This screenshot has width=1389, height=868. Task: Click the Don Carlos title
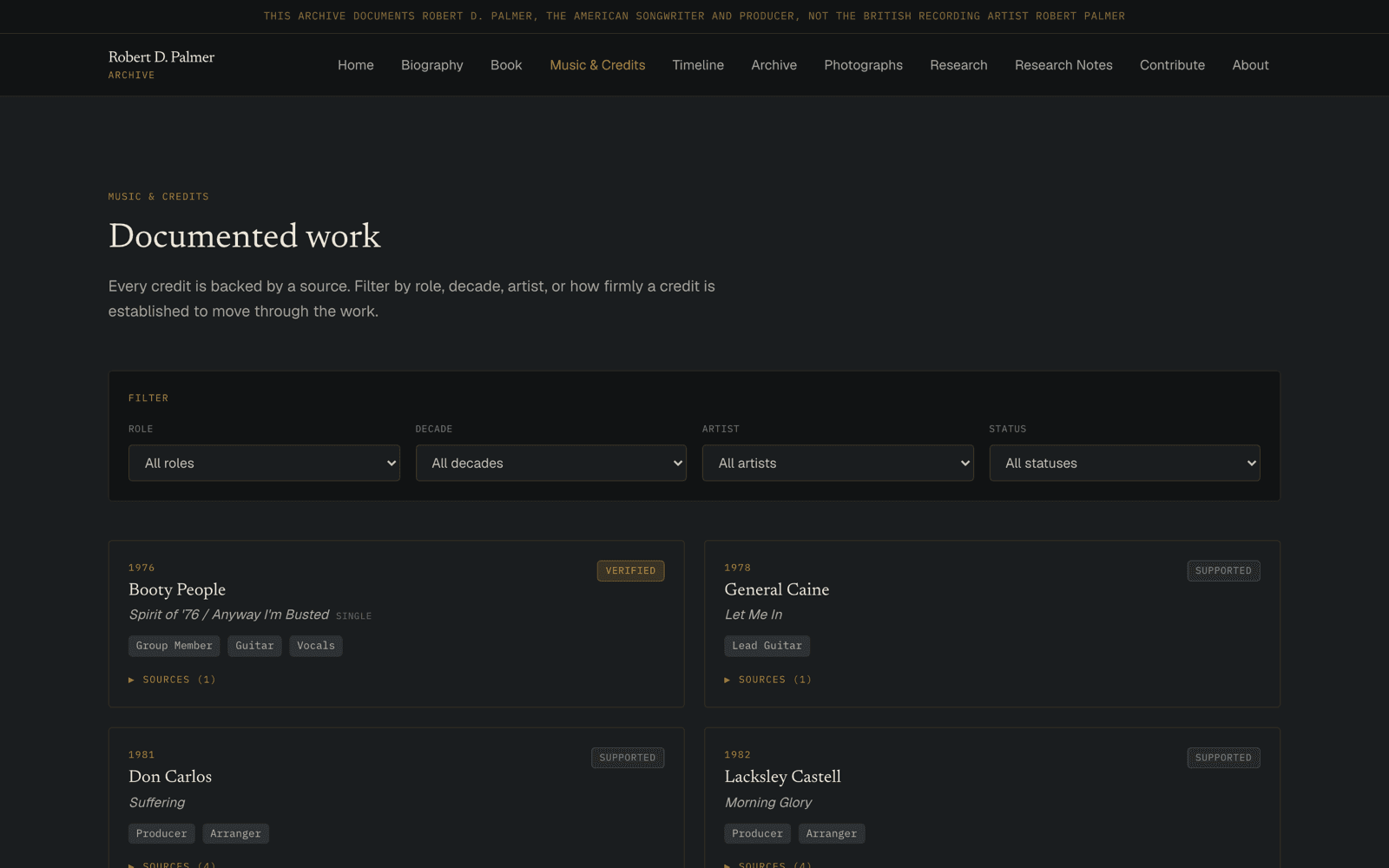pyautogui.click(x=170, y=777)
